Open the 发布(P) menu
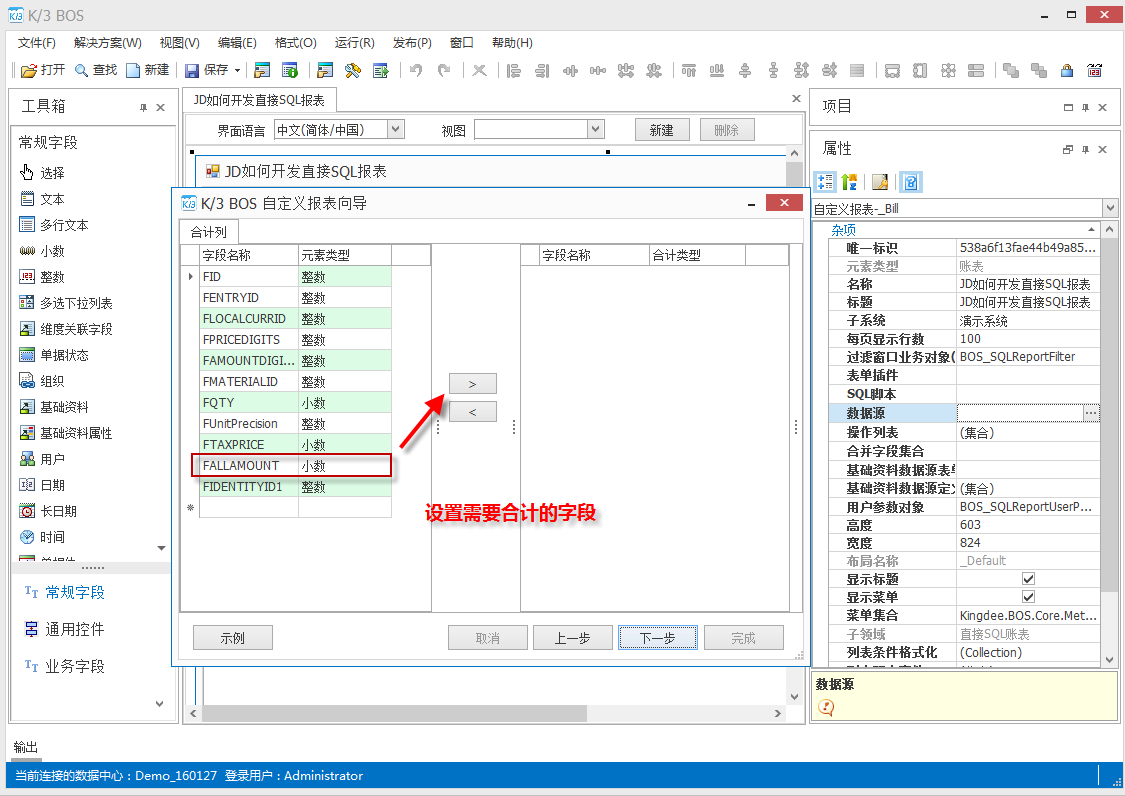Viewport: 1125px width, 796px height. (412, 42)
